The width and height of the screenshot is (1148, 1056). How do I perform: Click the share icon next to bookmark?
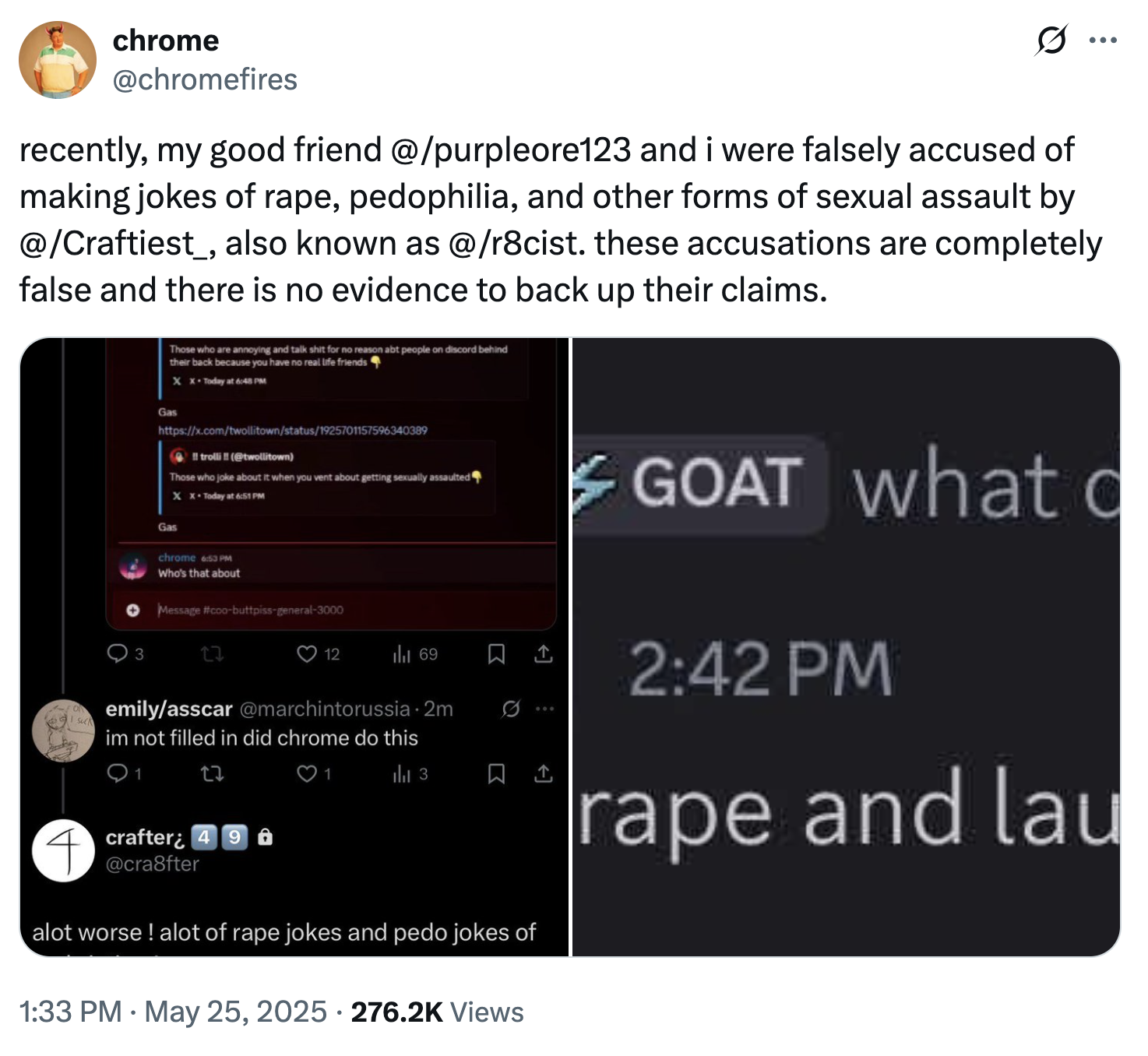(544, 653)
